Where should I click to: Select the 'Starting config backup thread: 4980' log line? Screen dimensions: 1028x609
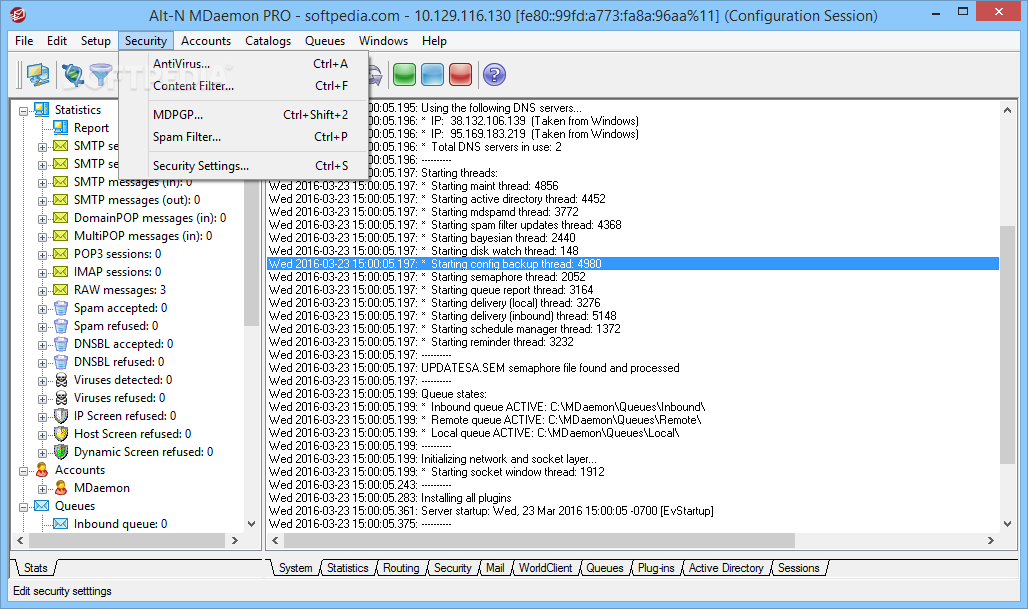tap(633, 264)
